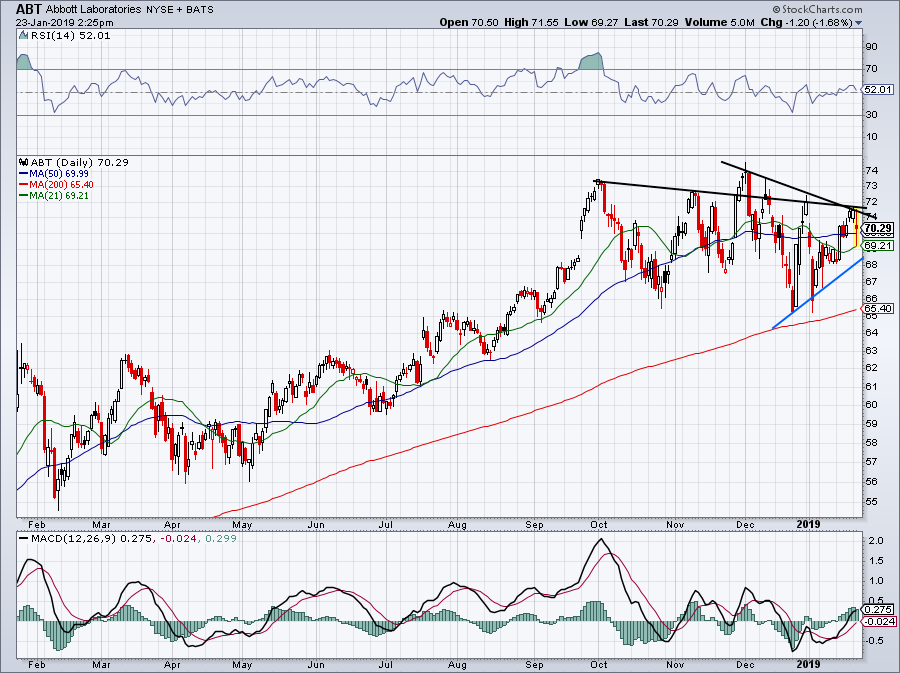Click the Jul label under price chart
Image resolution: width=900 pixels, height=673 pixels.
386,525
